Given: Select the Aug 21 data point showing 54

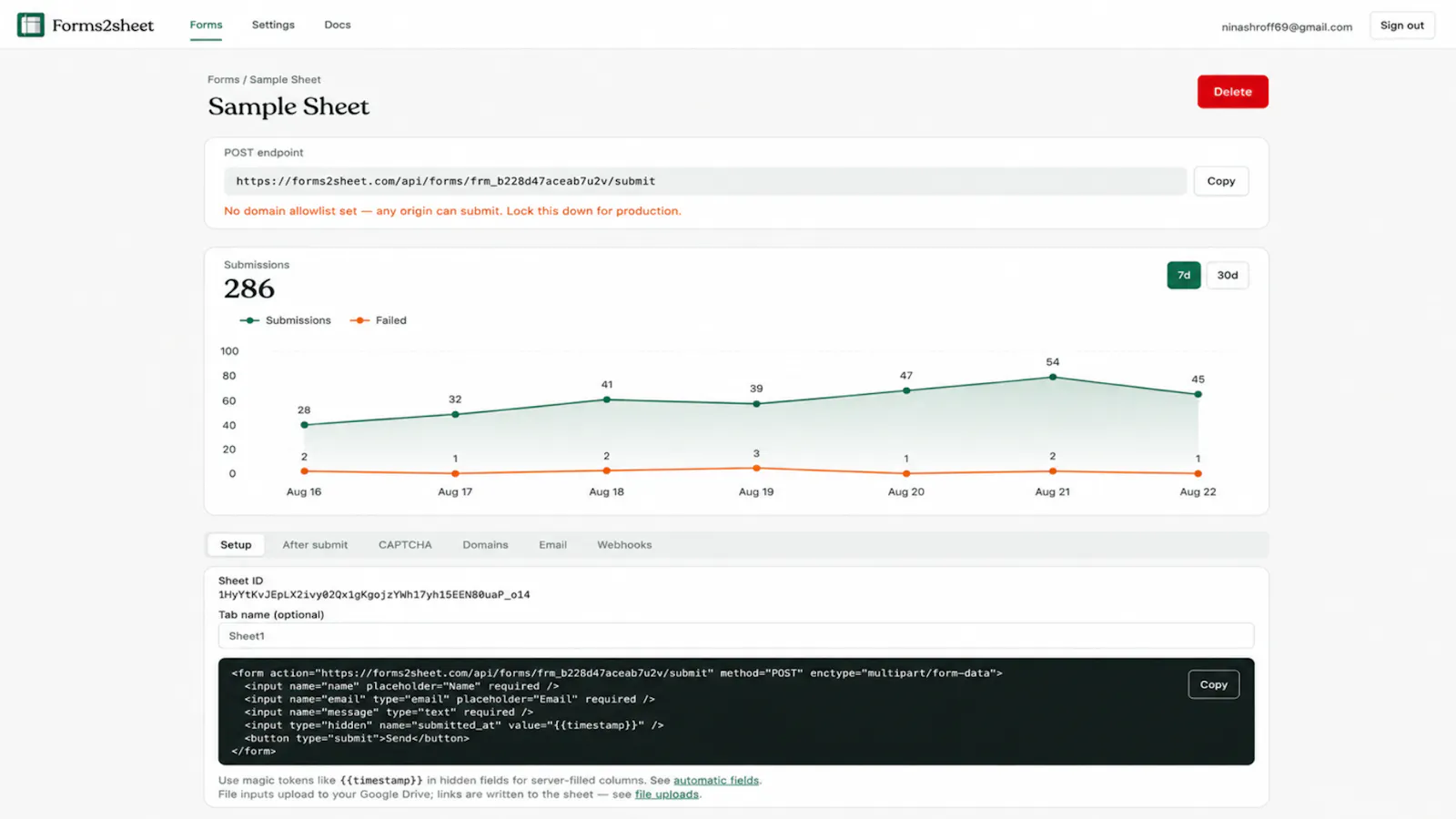Looking at the screenshot, I should (1053, 377).
